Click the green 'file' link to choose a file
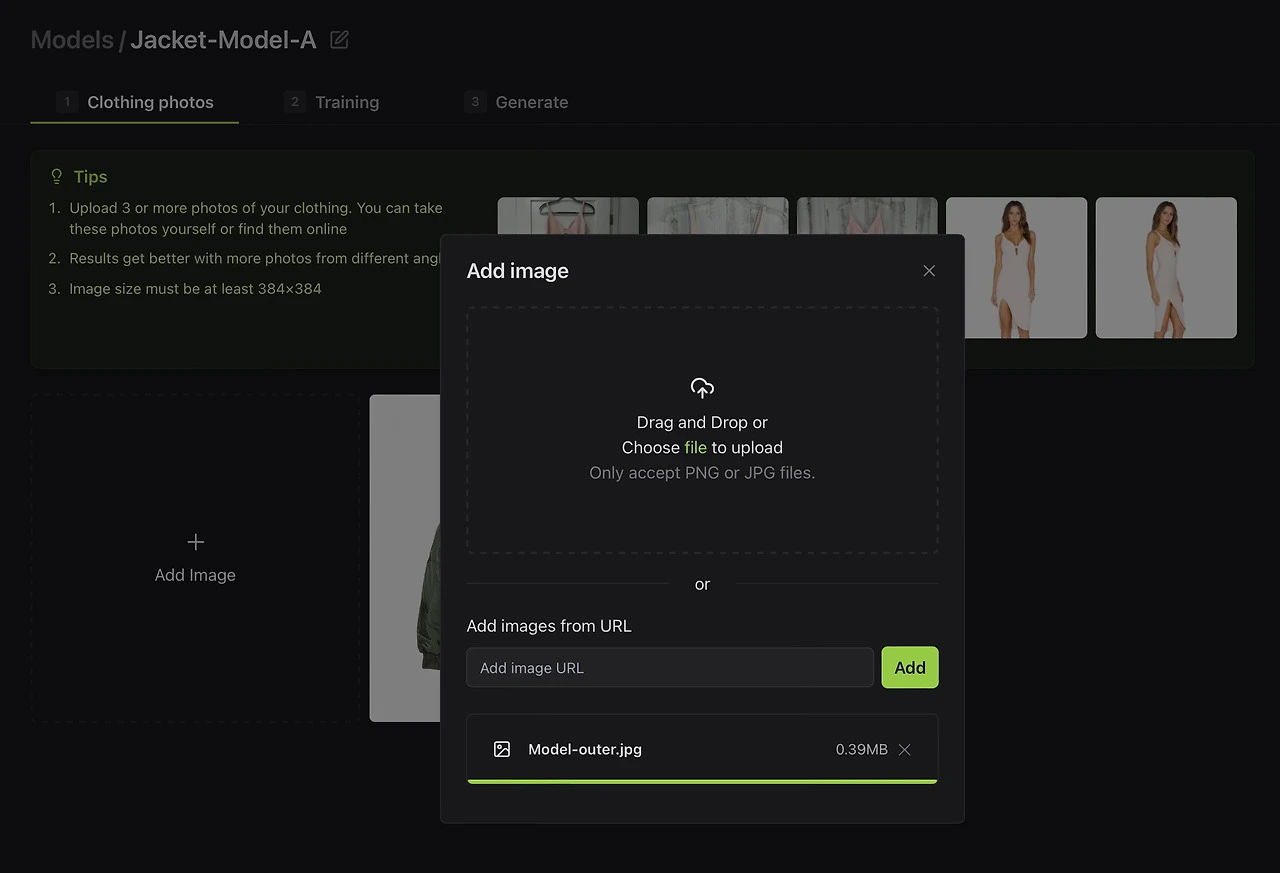The height and width of the screenshot is (873, 1280). [x=695, y=448]
